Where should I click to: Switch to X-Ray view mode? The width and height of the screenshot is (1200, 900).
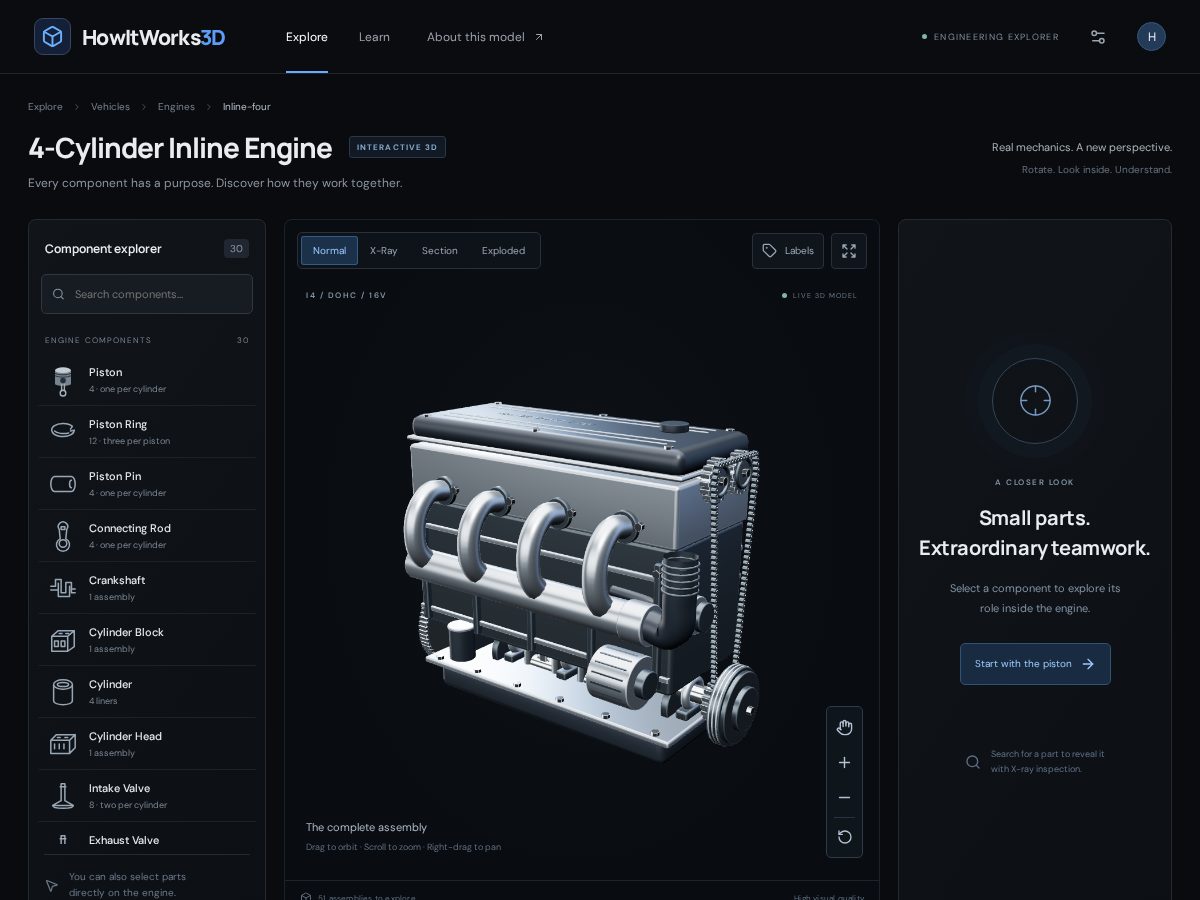[383, 251]
